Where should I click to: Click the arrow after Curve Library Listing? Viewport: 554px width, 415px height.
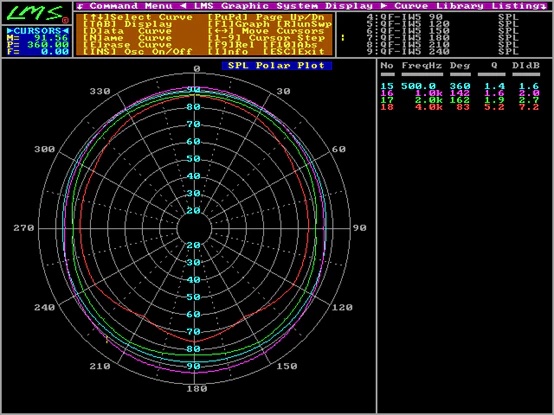point(543,6)
